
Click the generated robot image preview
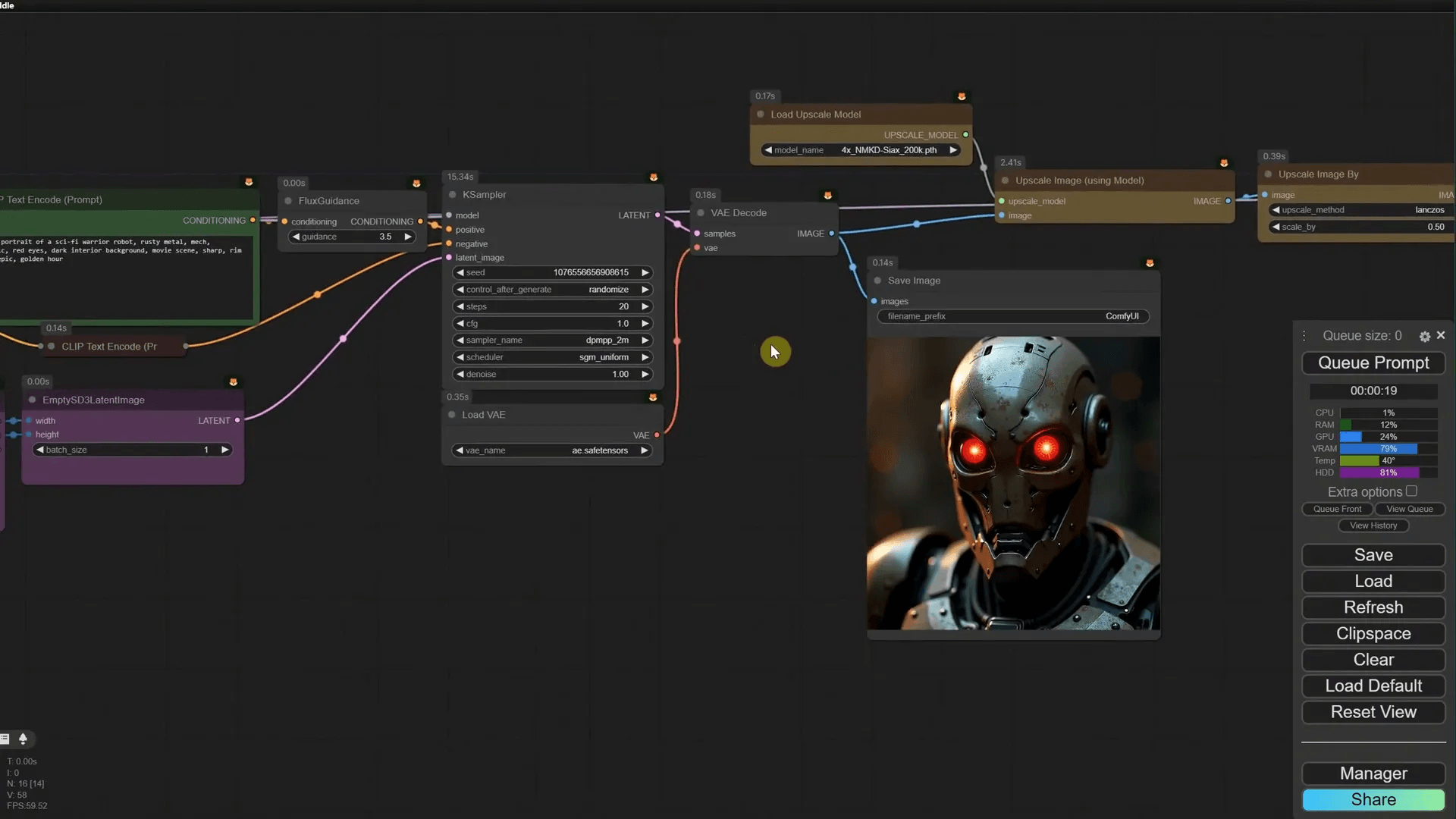[x=1013, y=483]
